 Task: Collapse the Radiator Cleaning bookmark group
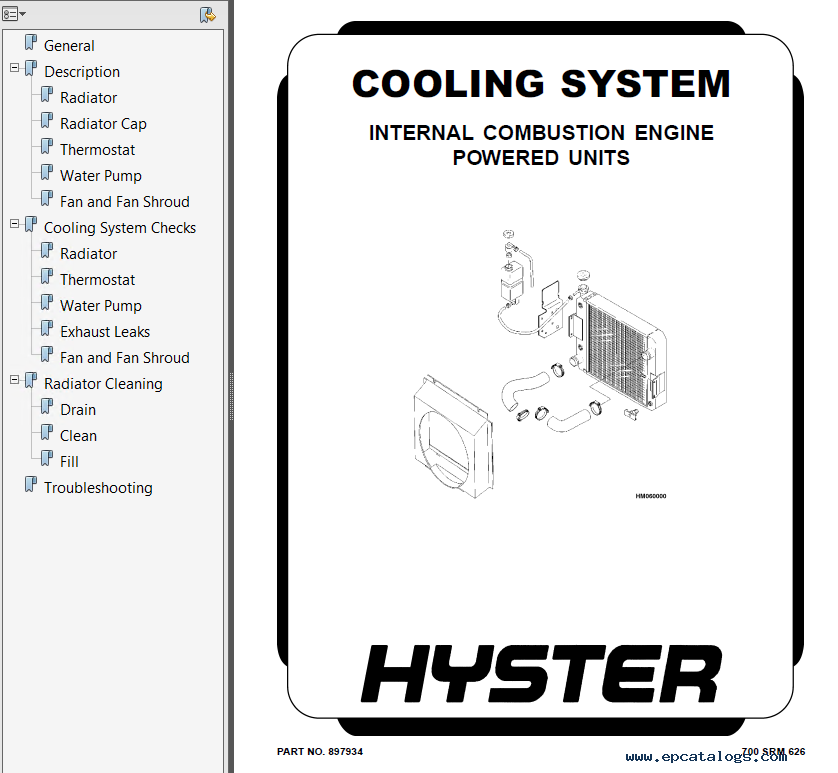pos(14,380)
